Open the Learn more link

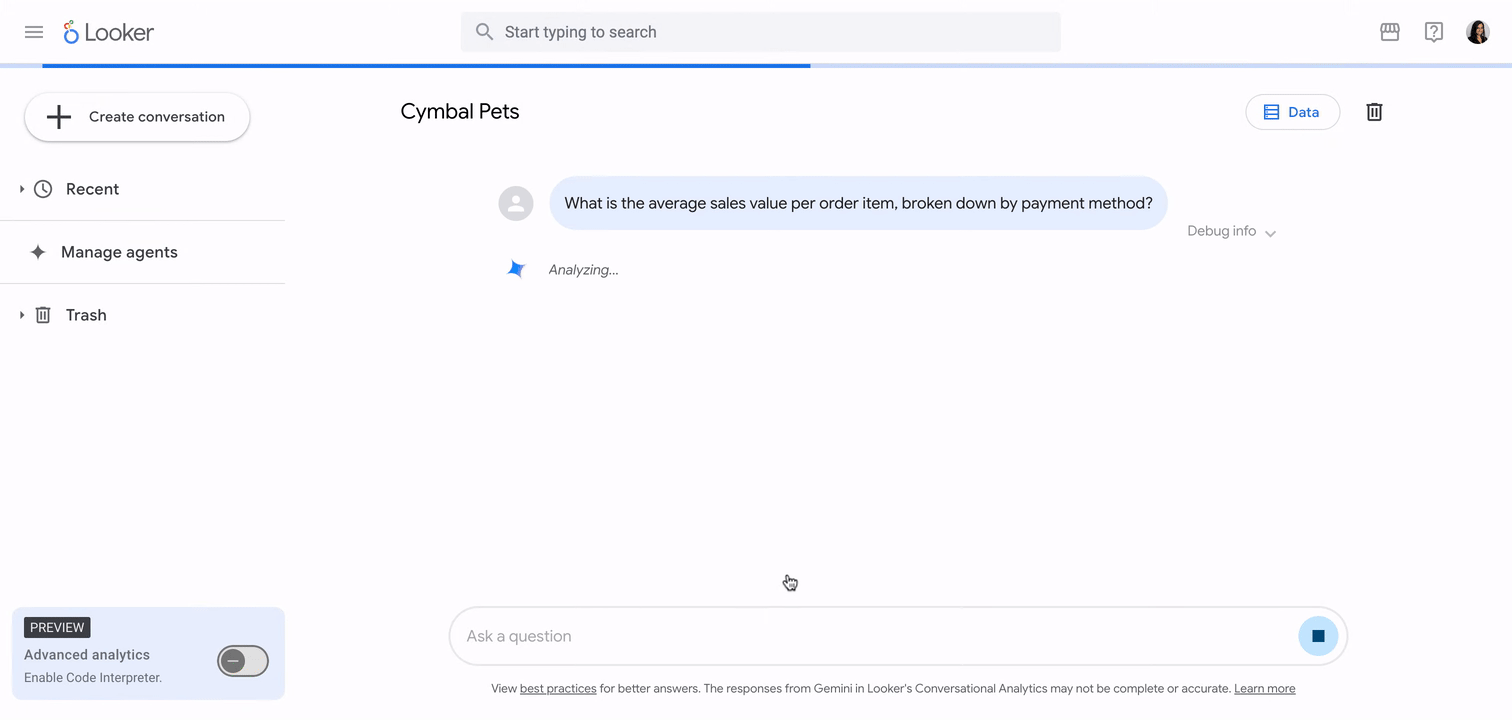click(1264, 688)
